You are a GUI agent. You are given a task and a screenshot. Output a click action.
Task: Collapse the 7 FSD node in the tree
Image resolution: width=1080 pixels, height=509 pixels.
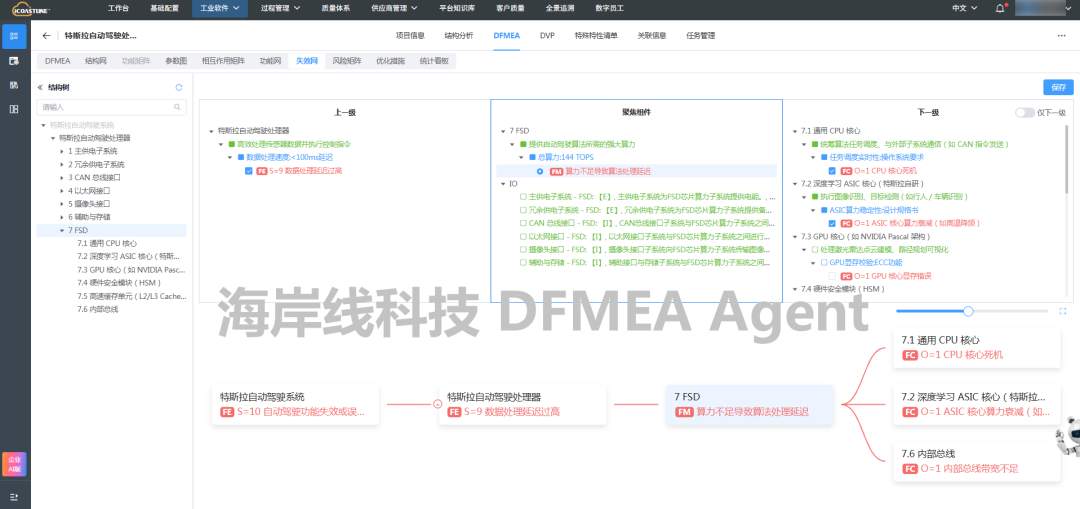click(61, 230)
